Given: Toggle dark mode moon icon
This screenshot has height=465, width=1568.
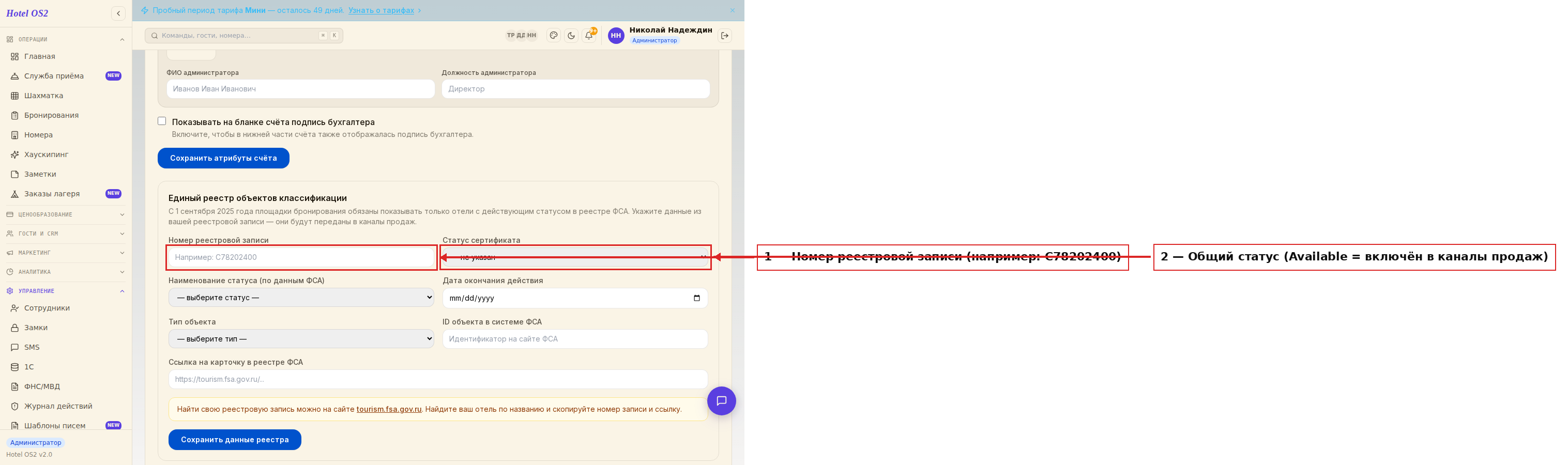Looking at the screenshot, I should click(571, 35).
